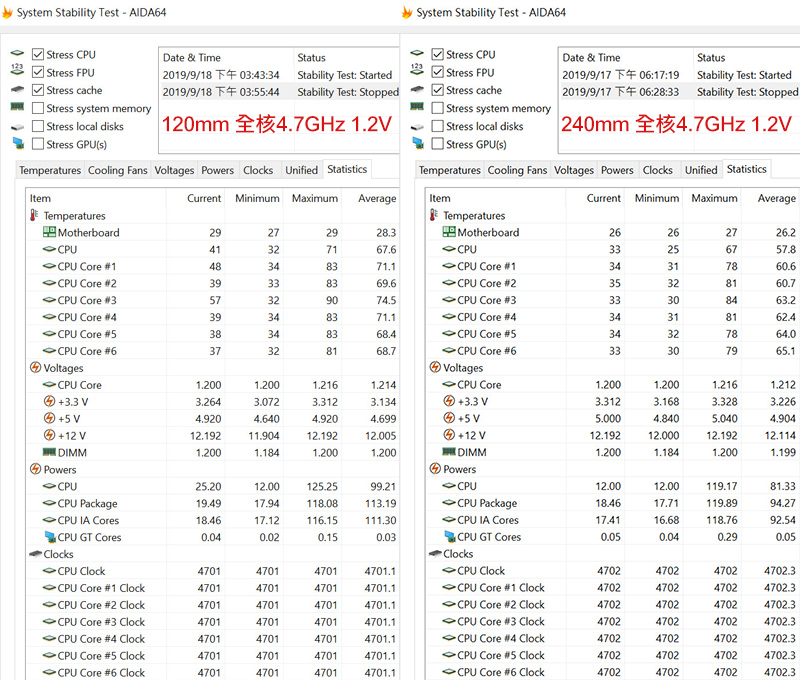Open Temperatures tab in left window
This screenshot has height=680, width=800.
tap(50, 170)
